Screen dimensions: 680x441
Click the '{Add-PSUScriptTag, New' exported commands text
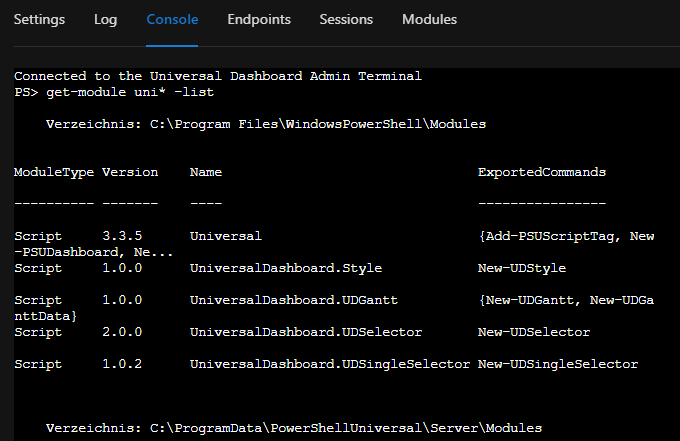[566, 236]
